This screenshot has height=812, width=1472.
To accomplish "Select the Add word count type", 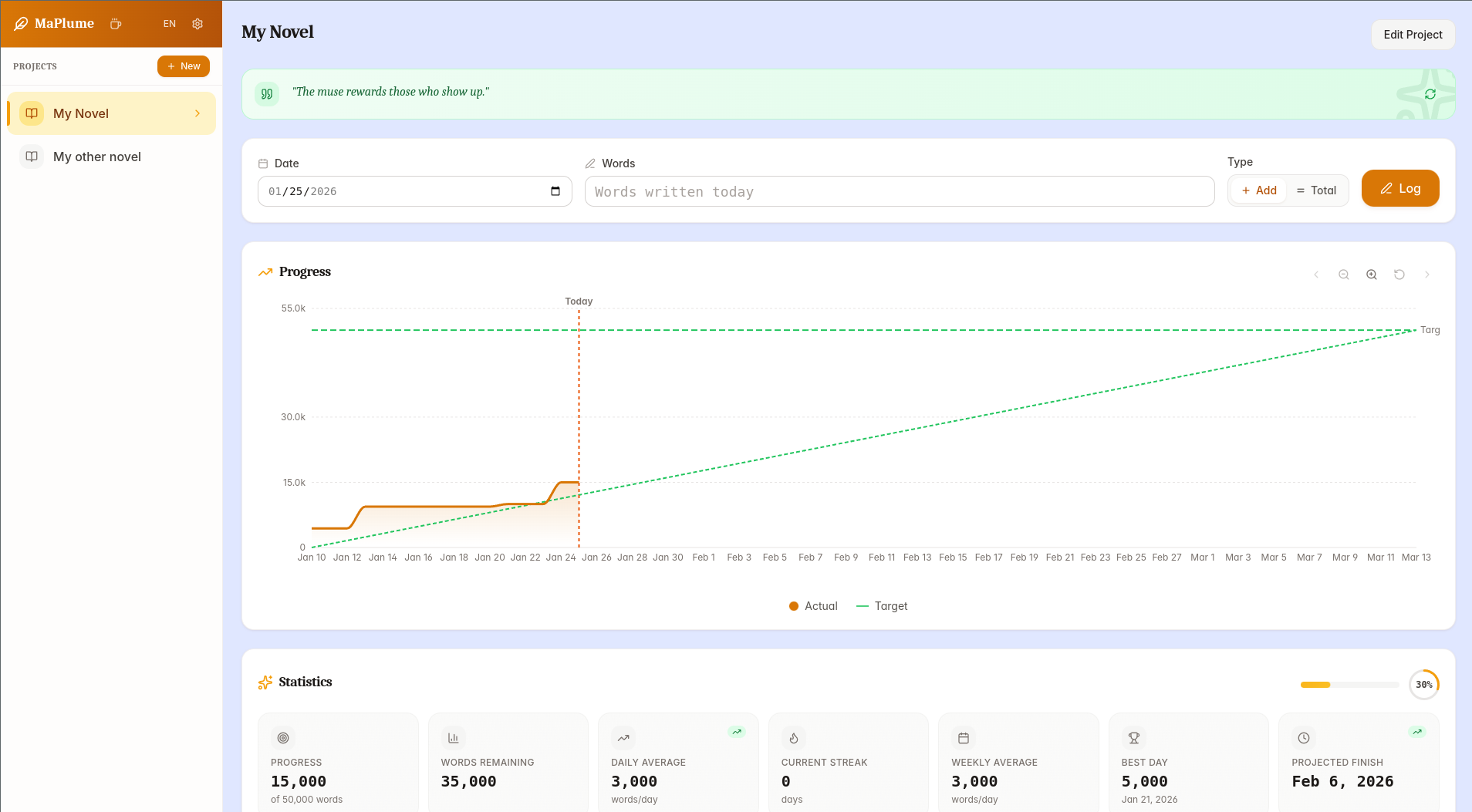I will pyautogui.click(x=1258, y=190).
